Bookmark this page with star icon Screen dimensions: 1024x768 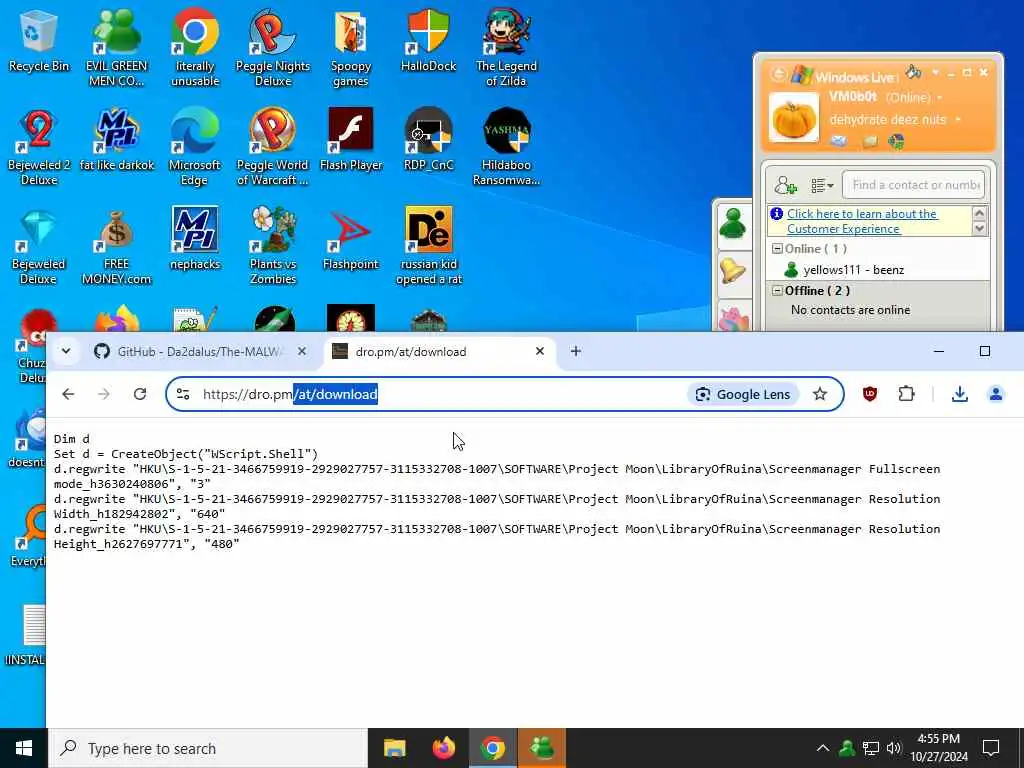(820, 394)
